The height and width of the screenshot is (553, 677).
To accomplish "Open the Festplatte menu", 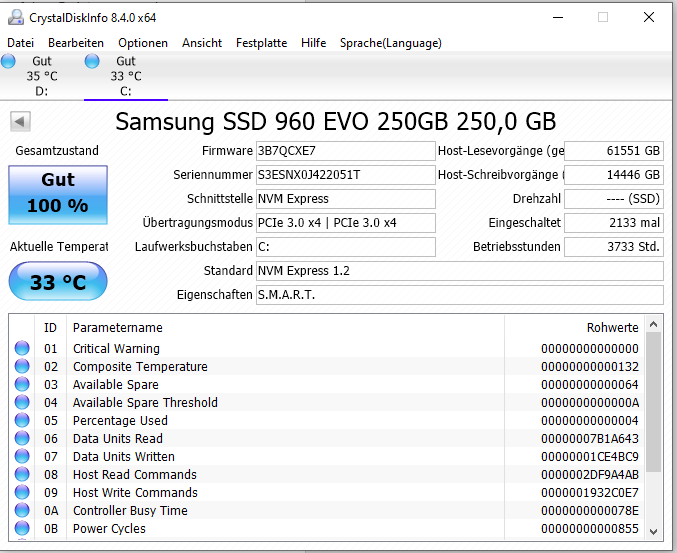I will click(x=261, y=43).
